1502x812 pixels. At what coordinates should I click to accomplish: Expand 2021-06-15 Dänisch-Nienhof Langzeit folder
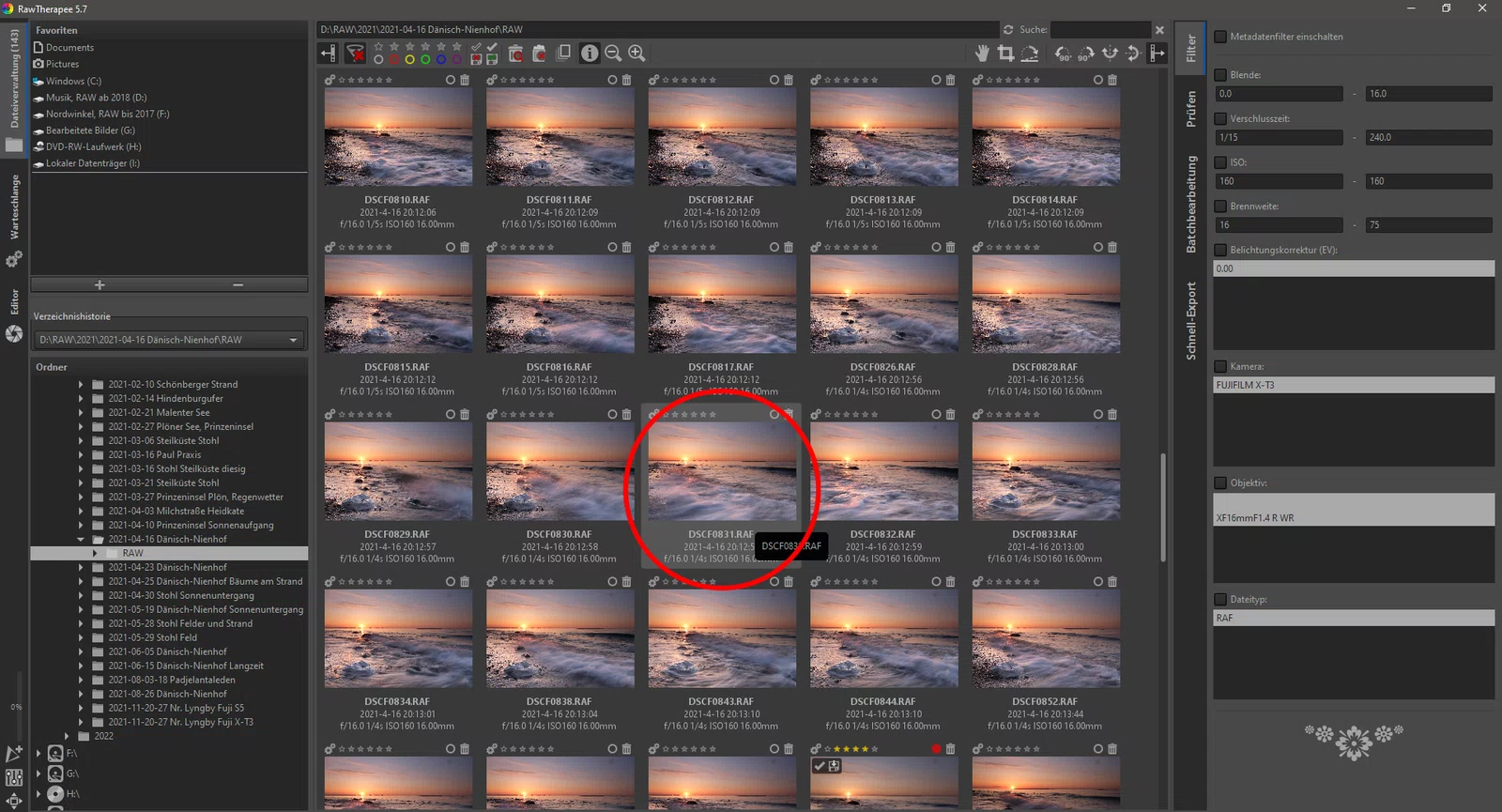[x=81, y=666]
